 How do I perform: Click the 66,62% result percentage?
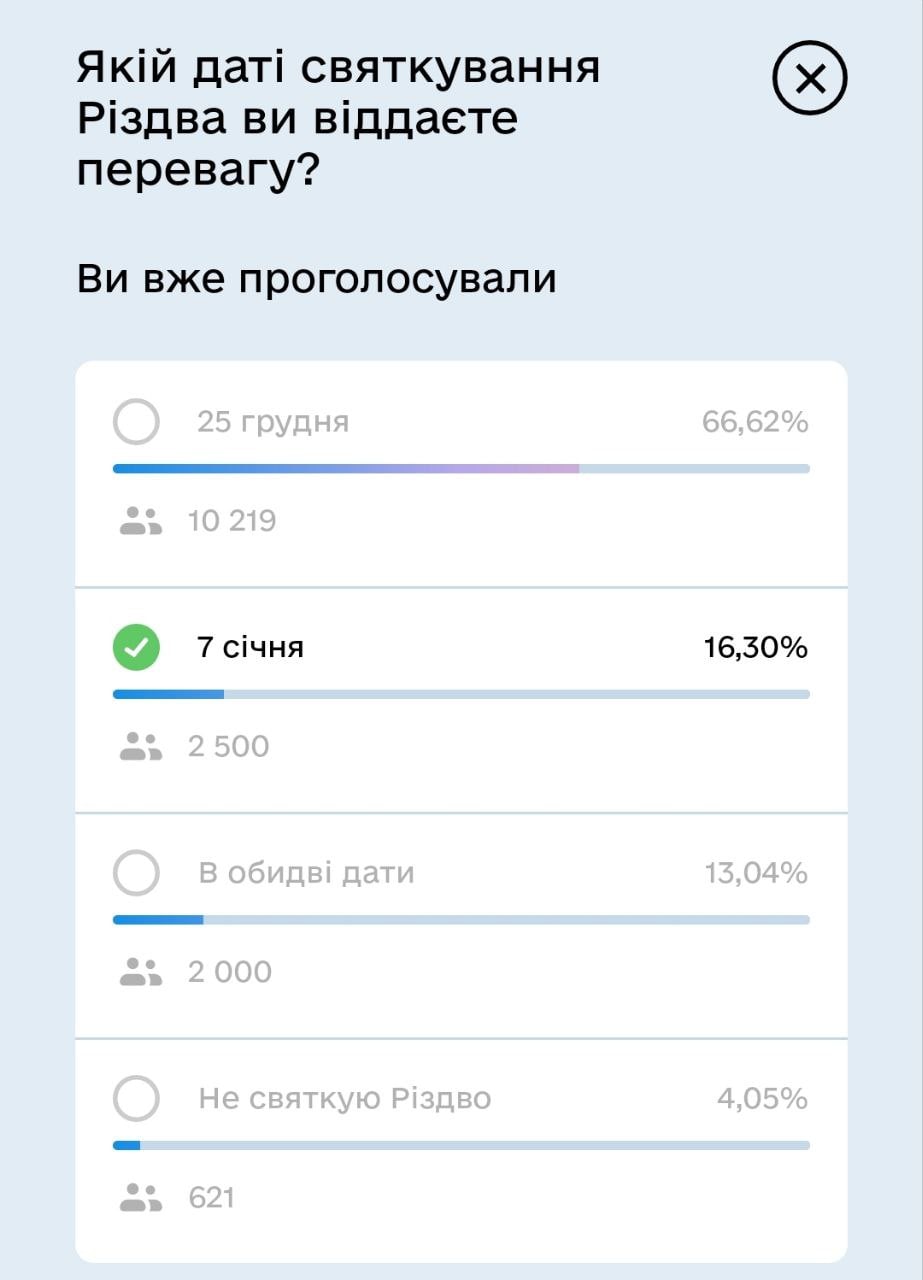tap(755, 422)
